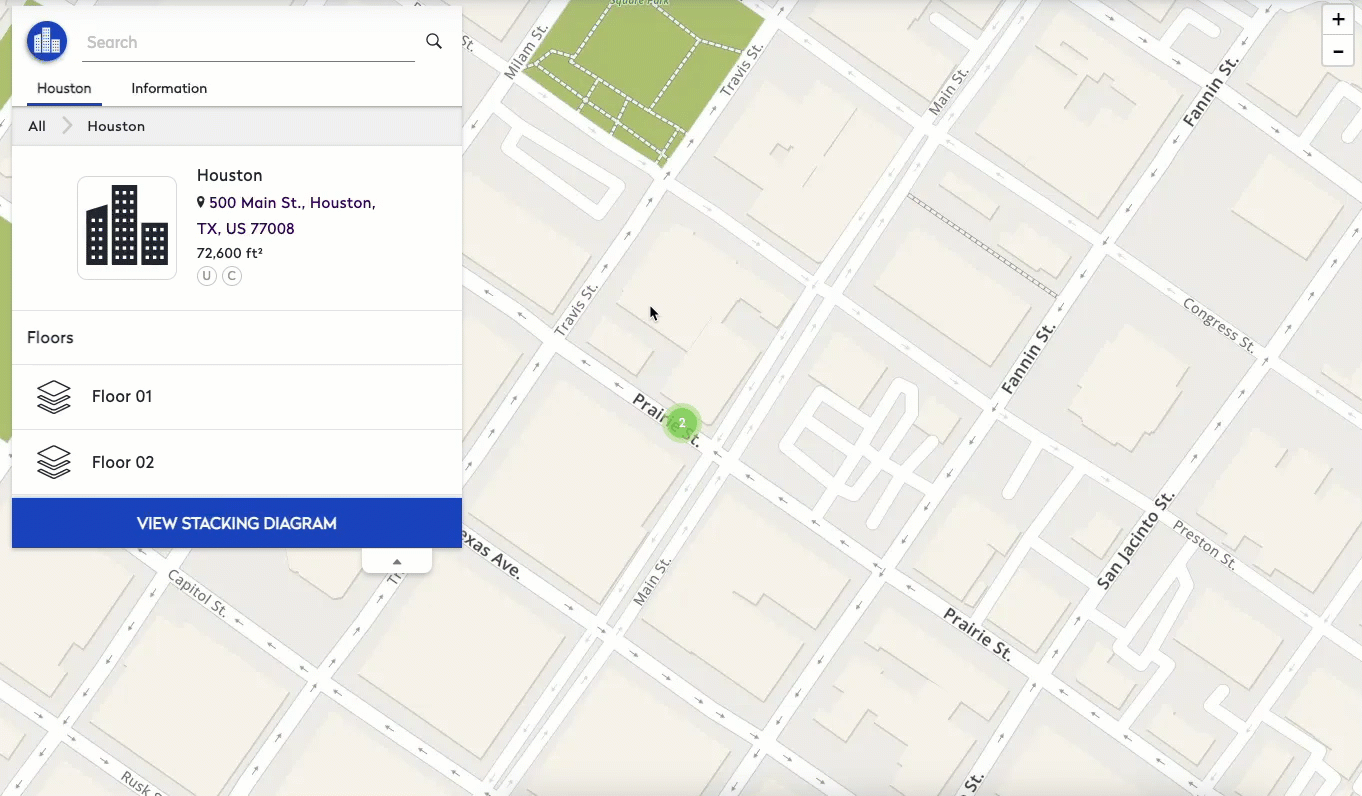
Task: Zoom out with the minus button
Action: [1338, 50]
